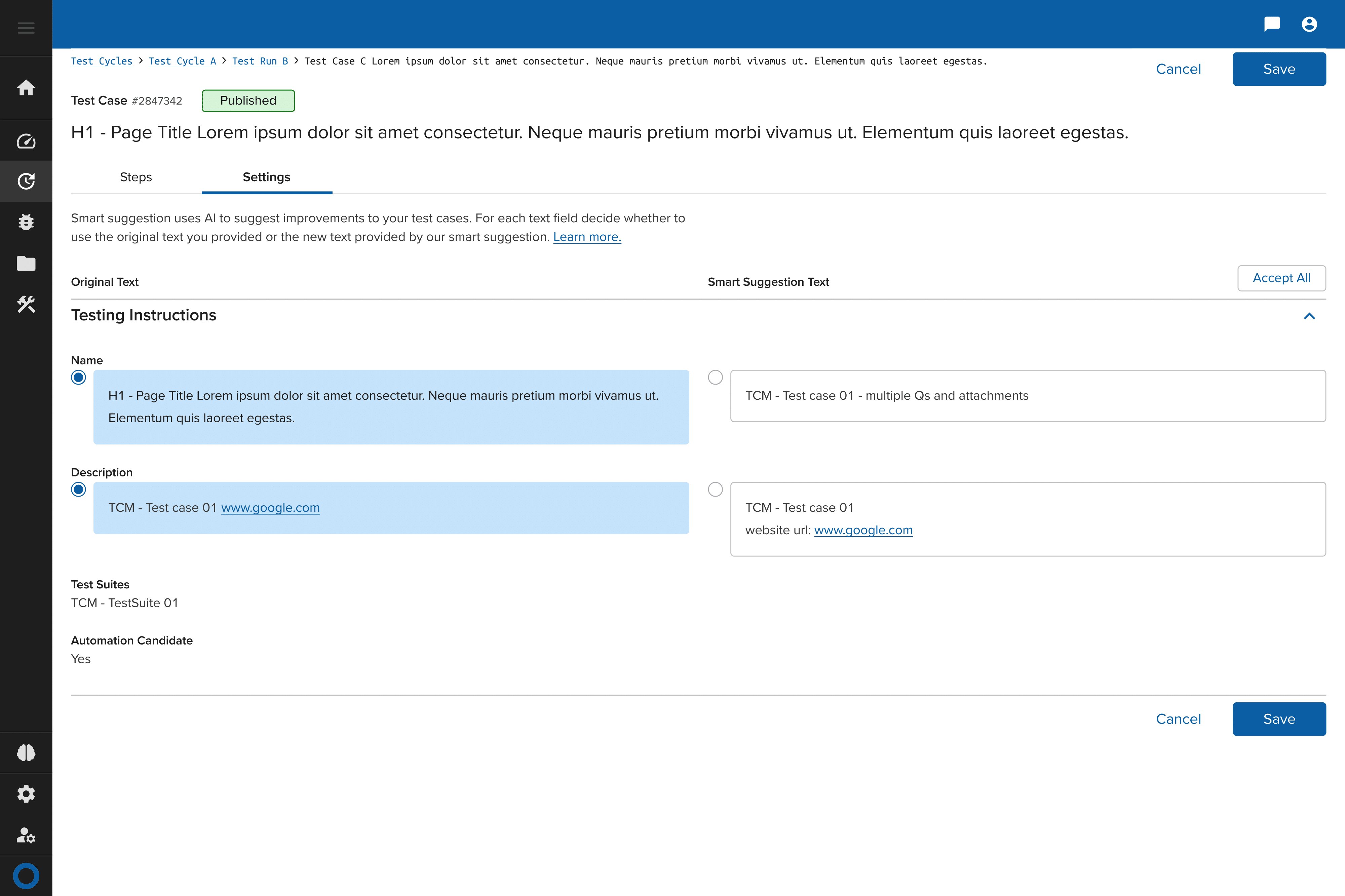1345x896 pixels.
Task: Open the Learn more link
Action: coord(587,237)
